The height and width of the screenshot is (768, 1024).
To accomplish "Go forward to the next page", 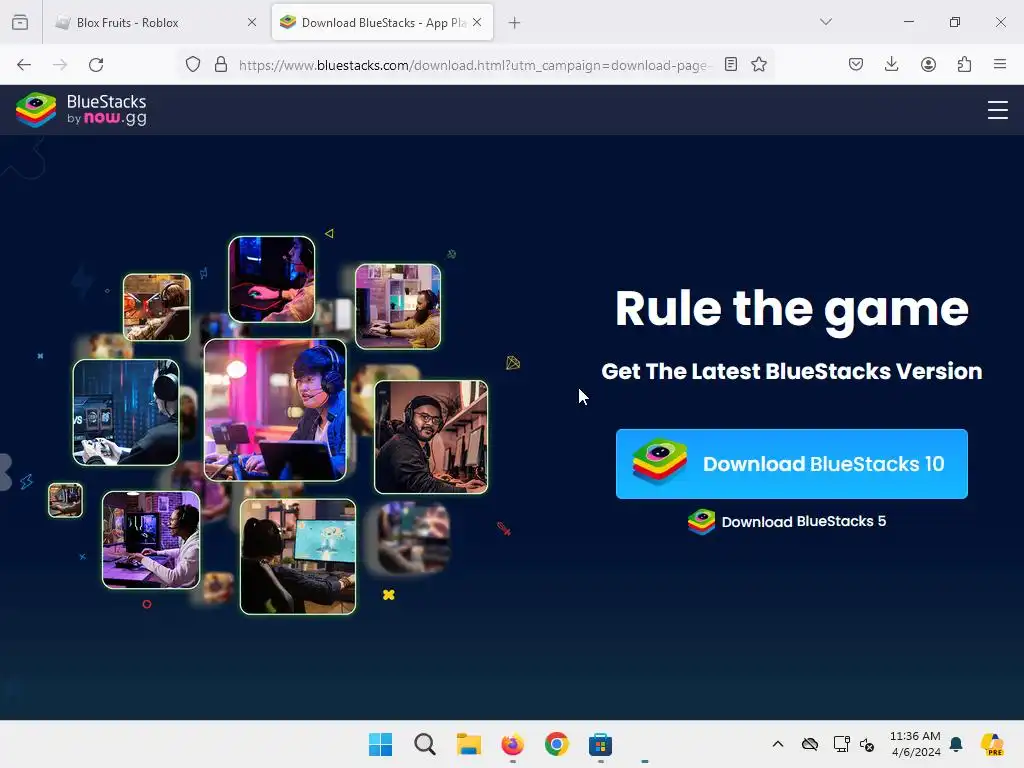I will [x=60, y=65].
